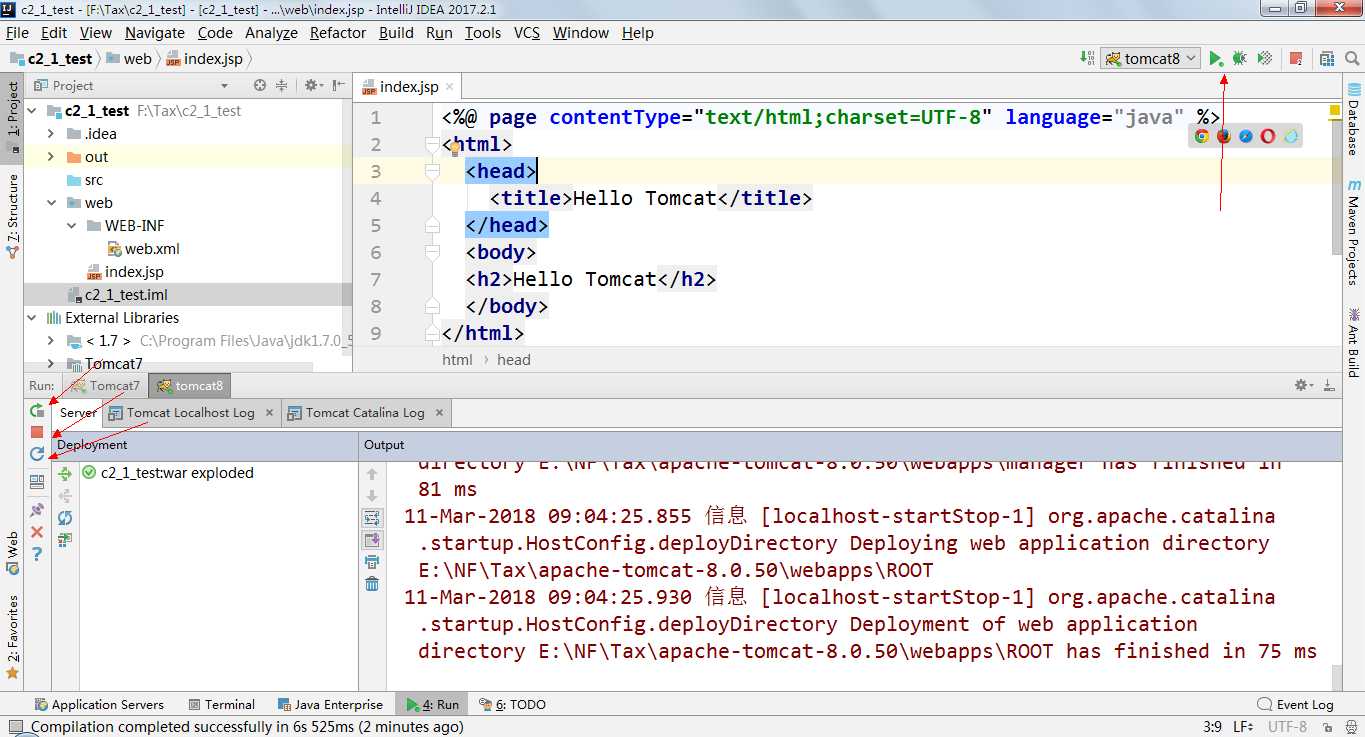This screenshot has height=737, width=1365.
Task: Toggle soft-wrap in console output
Action: click(372, 518)
